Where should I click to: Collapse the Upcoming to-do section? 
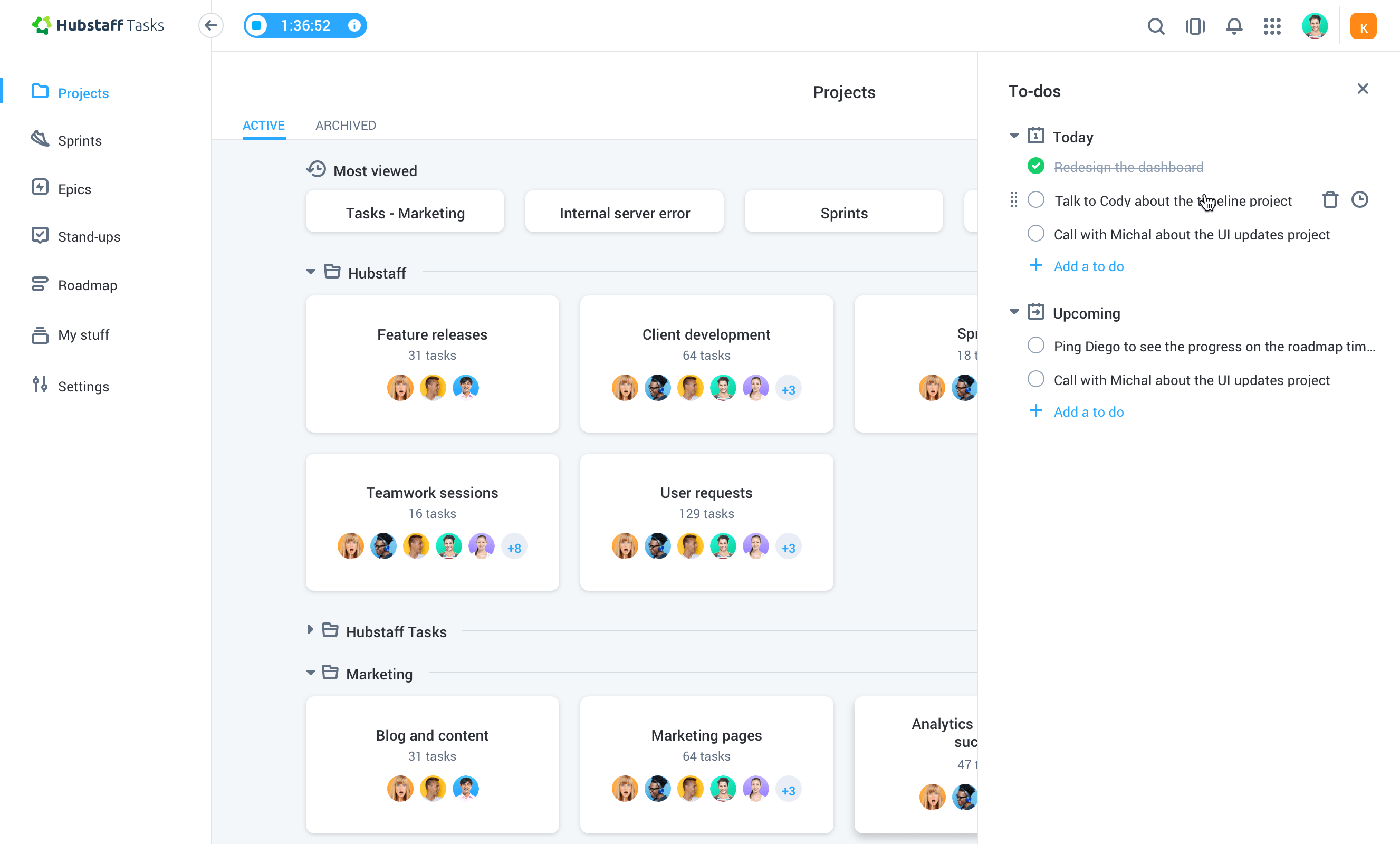(x=1014, y=312)
